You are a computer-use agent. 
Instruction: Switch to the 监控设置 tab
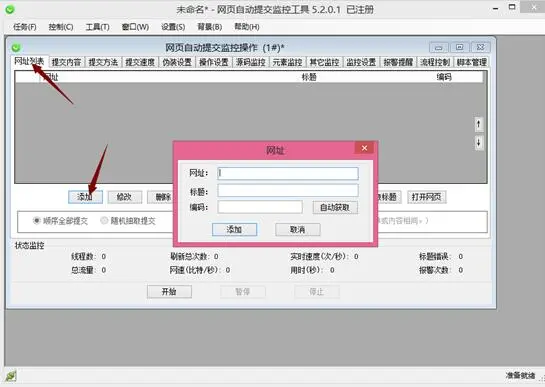click(x=361, y=62)
